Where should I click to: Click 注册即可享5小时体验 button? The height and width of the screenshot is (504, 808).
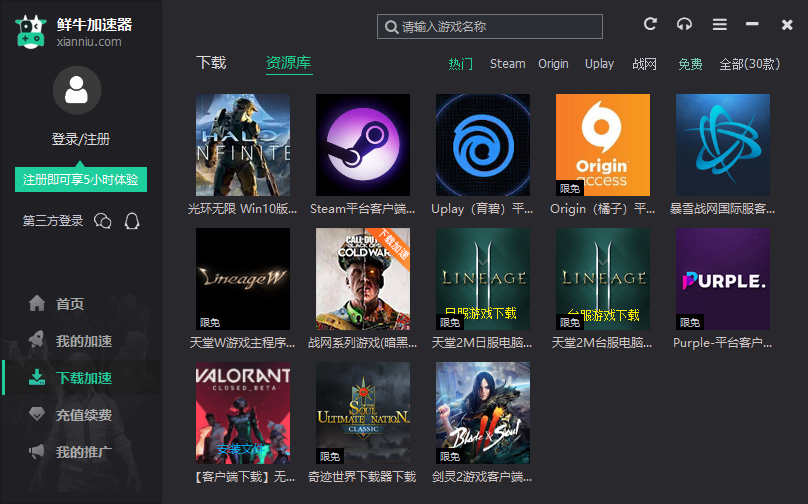point(81,180)
